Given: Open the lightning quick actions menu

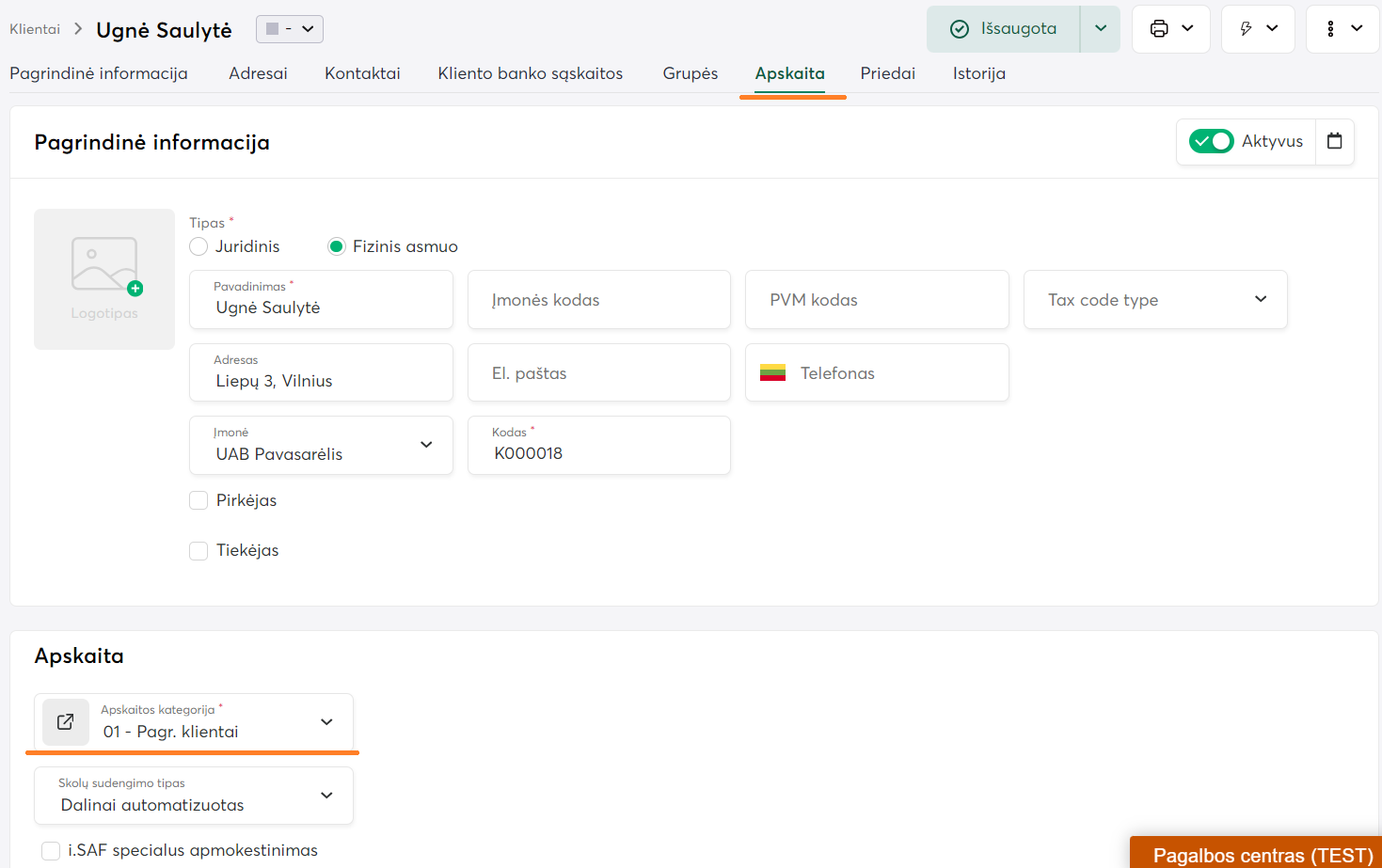Looking at the screenshot, I should pyautogui.click(x=1247, y=29).
